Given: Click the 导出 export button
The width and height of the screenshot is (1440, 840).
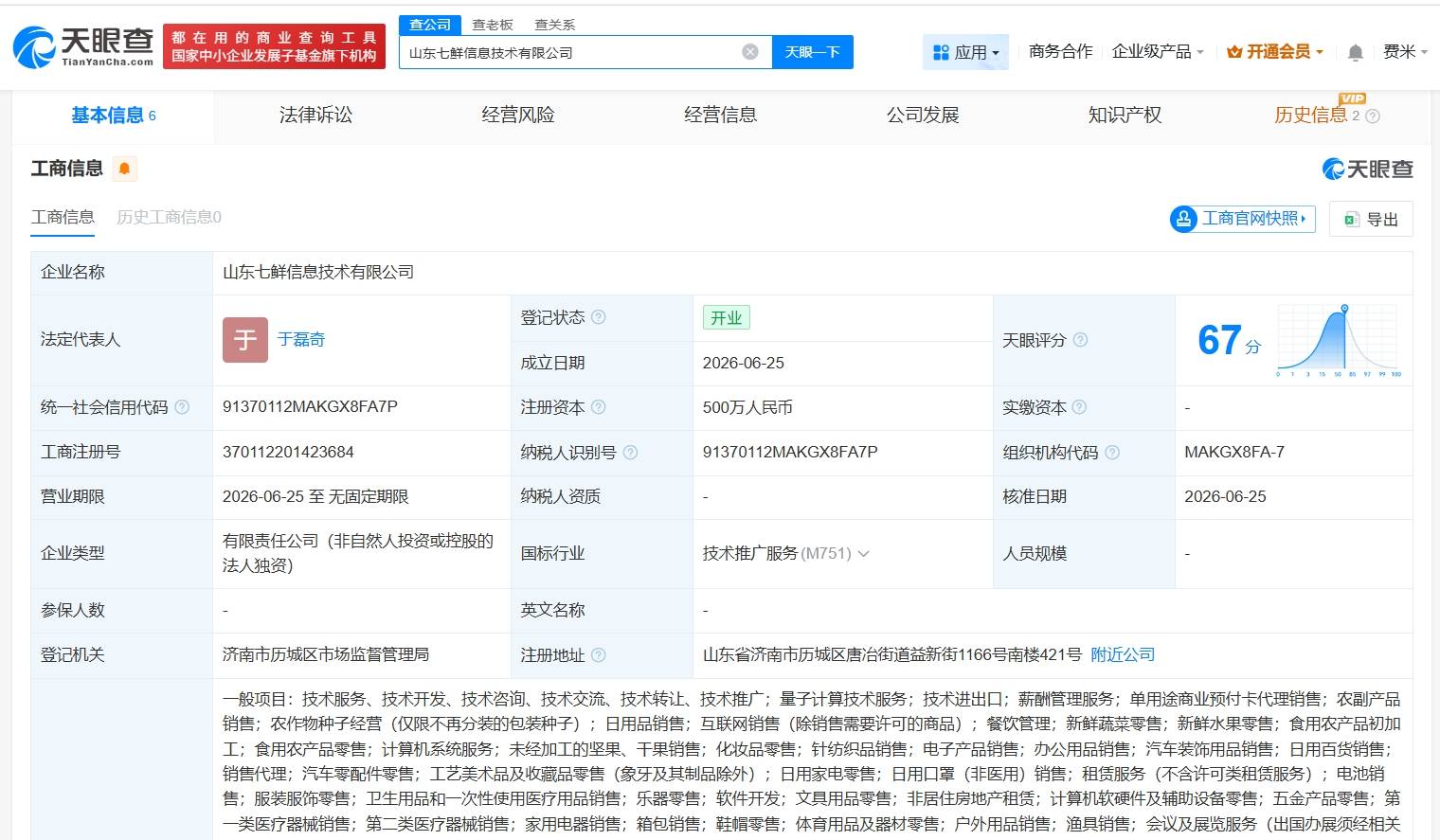Looking at the screenshot, I should point(1371,219).
